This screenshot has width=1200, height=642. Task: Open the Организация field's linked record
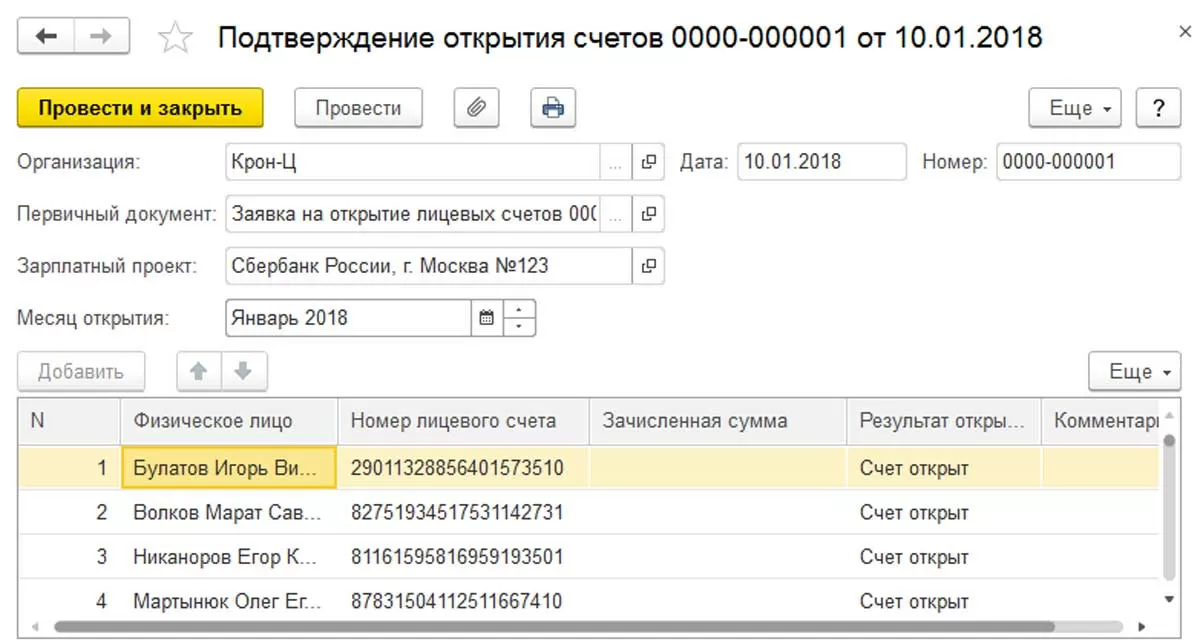pos(649,161)
